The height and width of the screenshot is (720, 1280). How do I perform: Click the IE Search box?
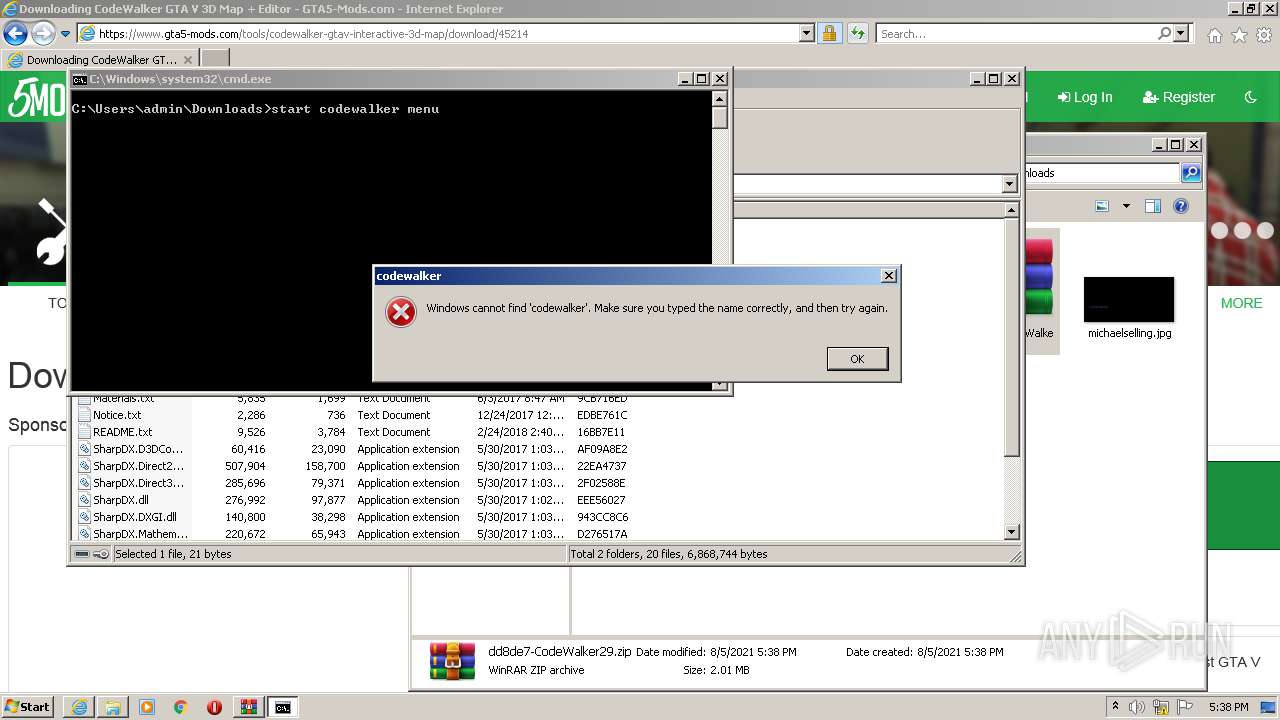tap(1016, 33)
